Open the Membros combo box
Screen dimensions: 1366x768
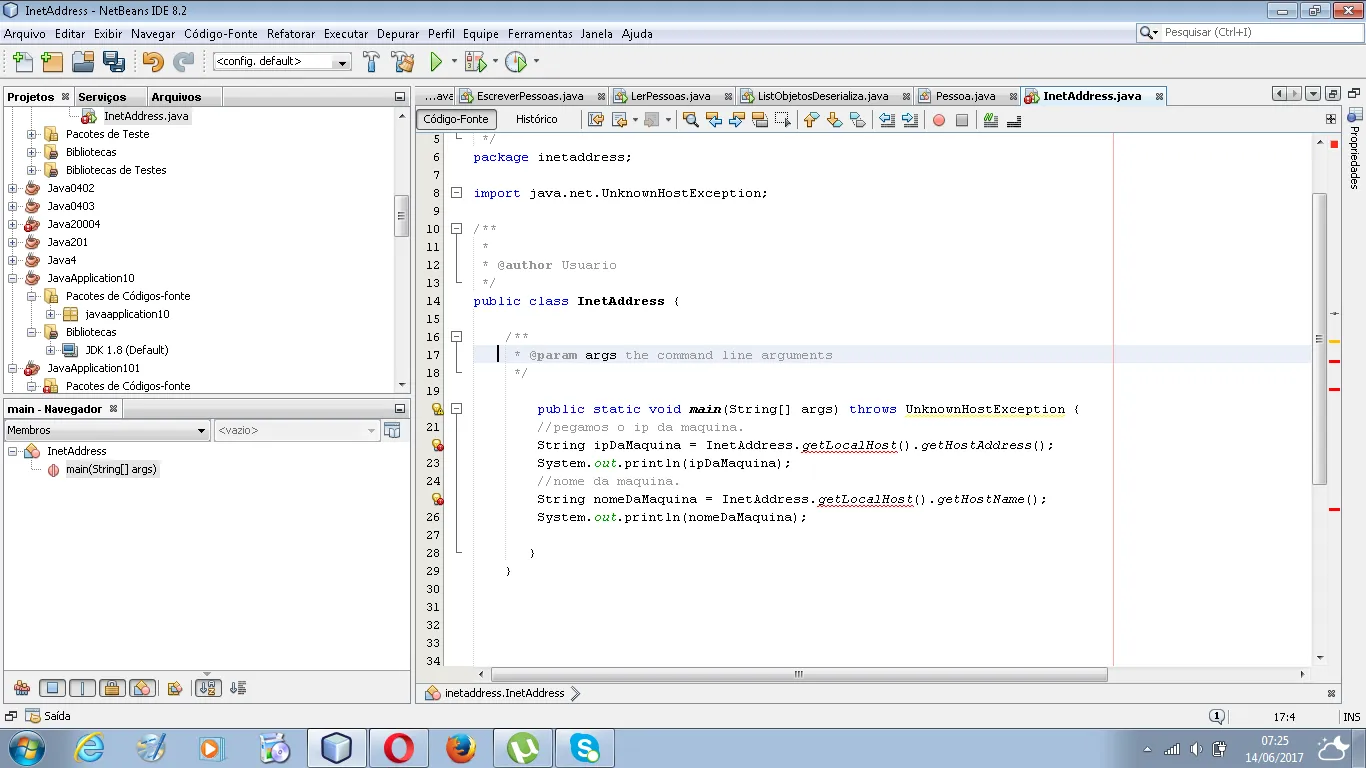click(x=106, y=430)
